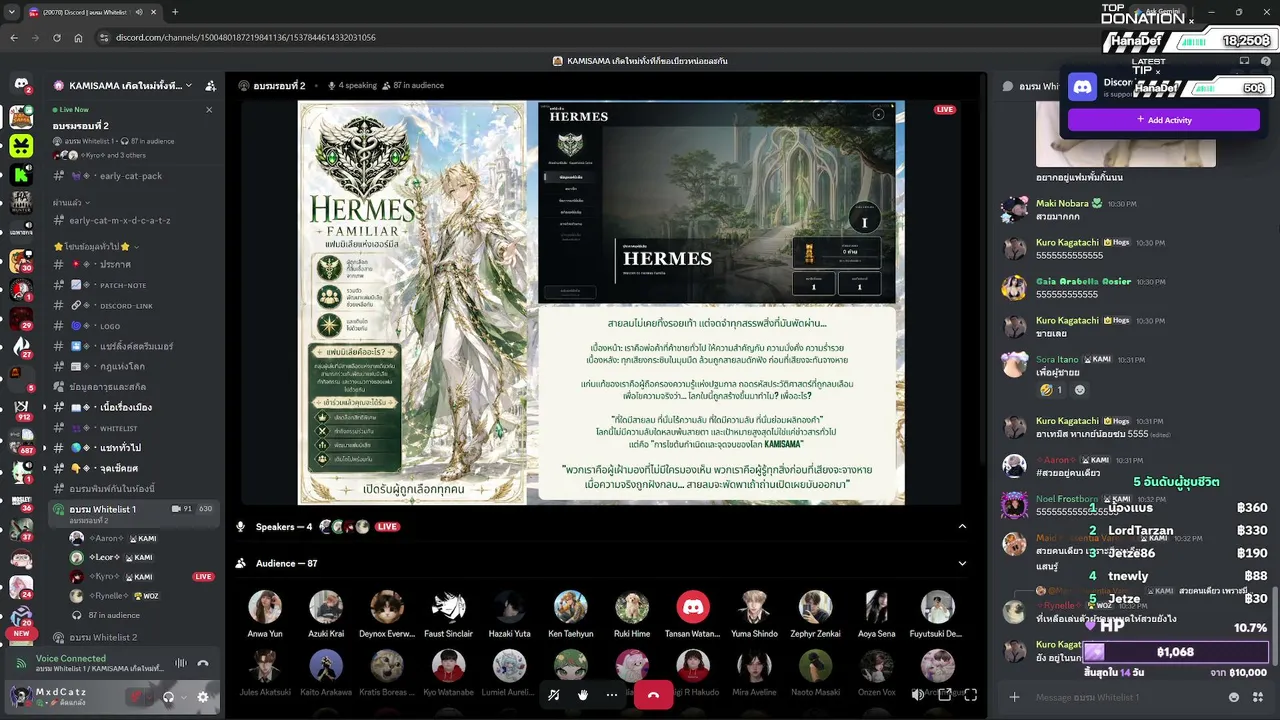
Task: Expand threads under แชททั่วไป channel
Action: (x=44, y=448)
